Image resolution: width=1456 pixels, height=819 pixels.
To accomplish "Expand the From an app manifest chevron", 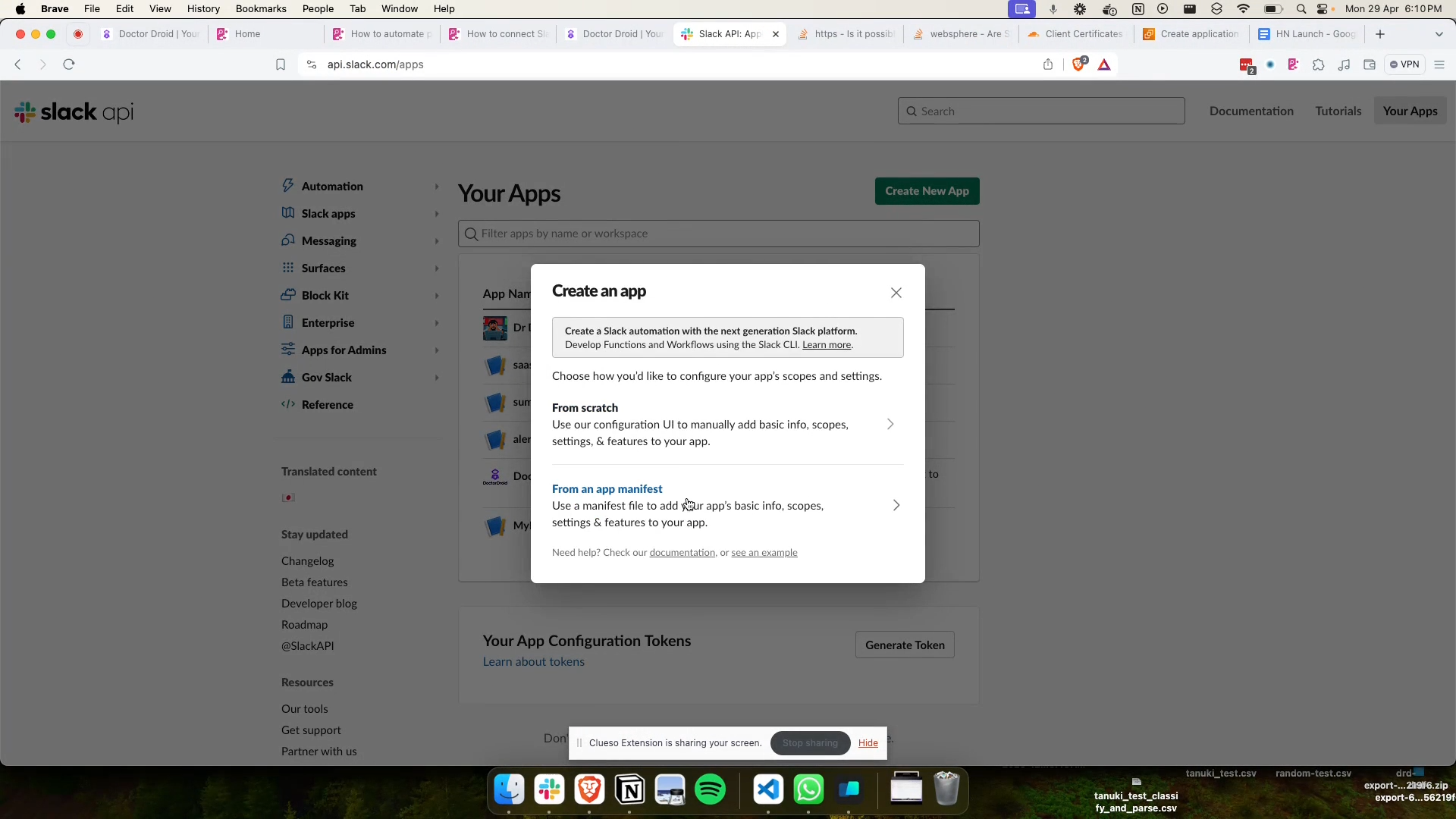I will click(896, 505).
